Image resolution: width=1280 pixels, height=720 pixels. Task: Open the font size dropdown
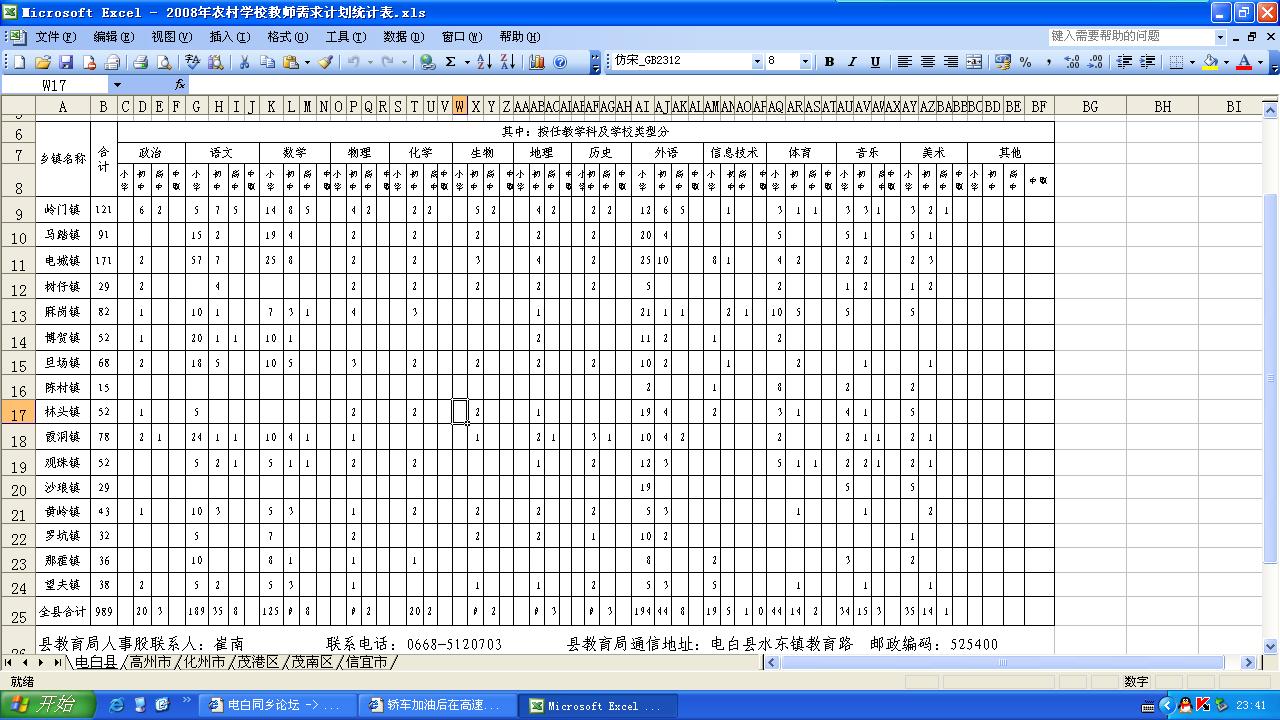click(x=805, y=62)
